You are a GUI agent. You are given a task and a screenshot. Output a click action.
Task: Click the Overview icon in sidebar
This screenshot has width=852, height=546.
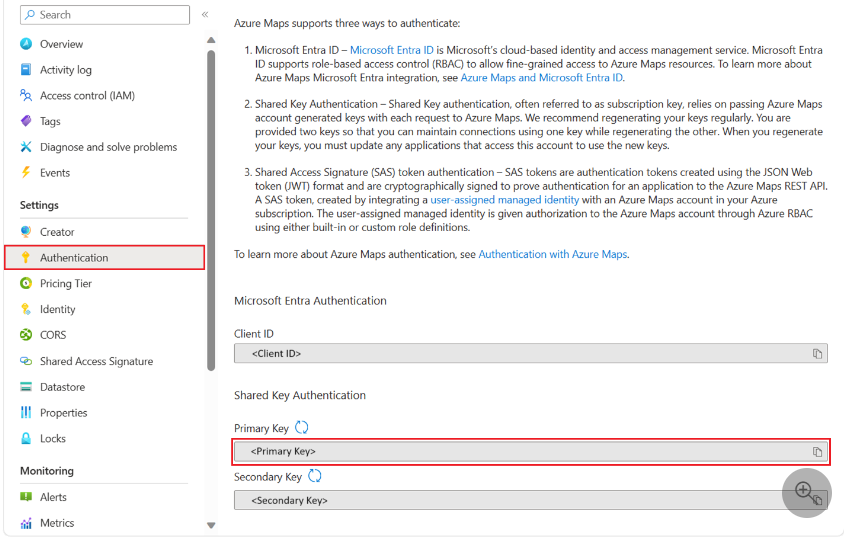pyautogui.click(x=26, y=44)
